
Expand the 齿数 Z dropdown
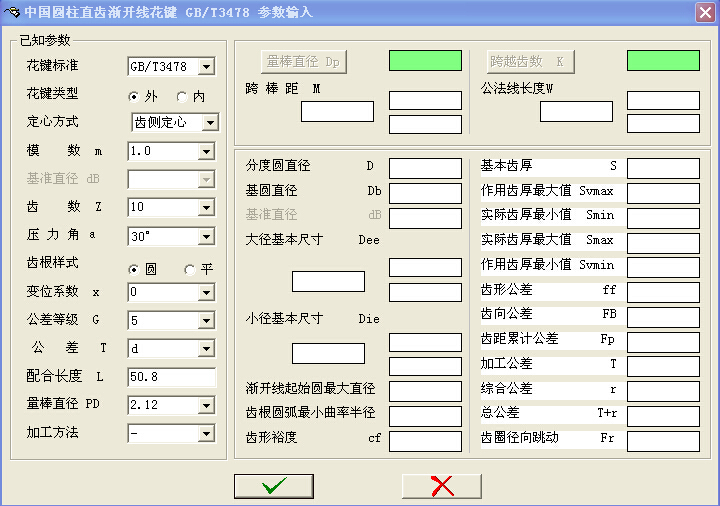click(206, 208)
